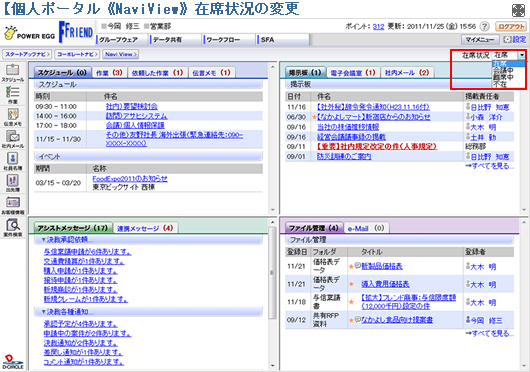Image resolution: width=530 pixels, height=372 pixels.
Task: Click the schedule panel scroll-down arrow
Action: tap(273, 210)
